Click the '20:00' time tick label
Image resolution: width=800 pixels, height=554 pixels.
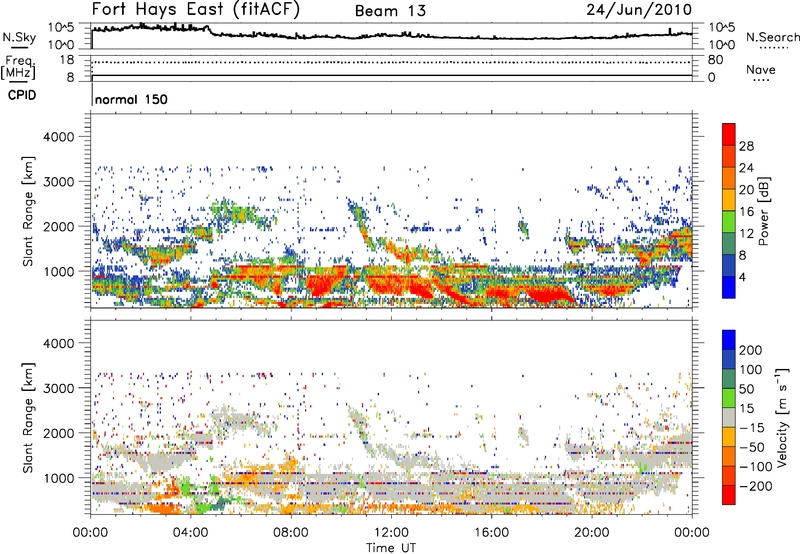coord(591,533)
